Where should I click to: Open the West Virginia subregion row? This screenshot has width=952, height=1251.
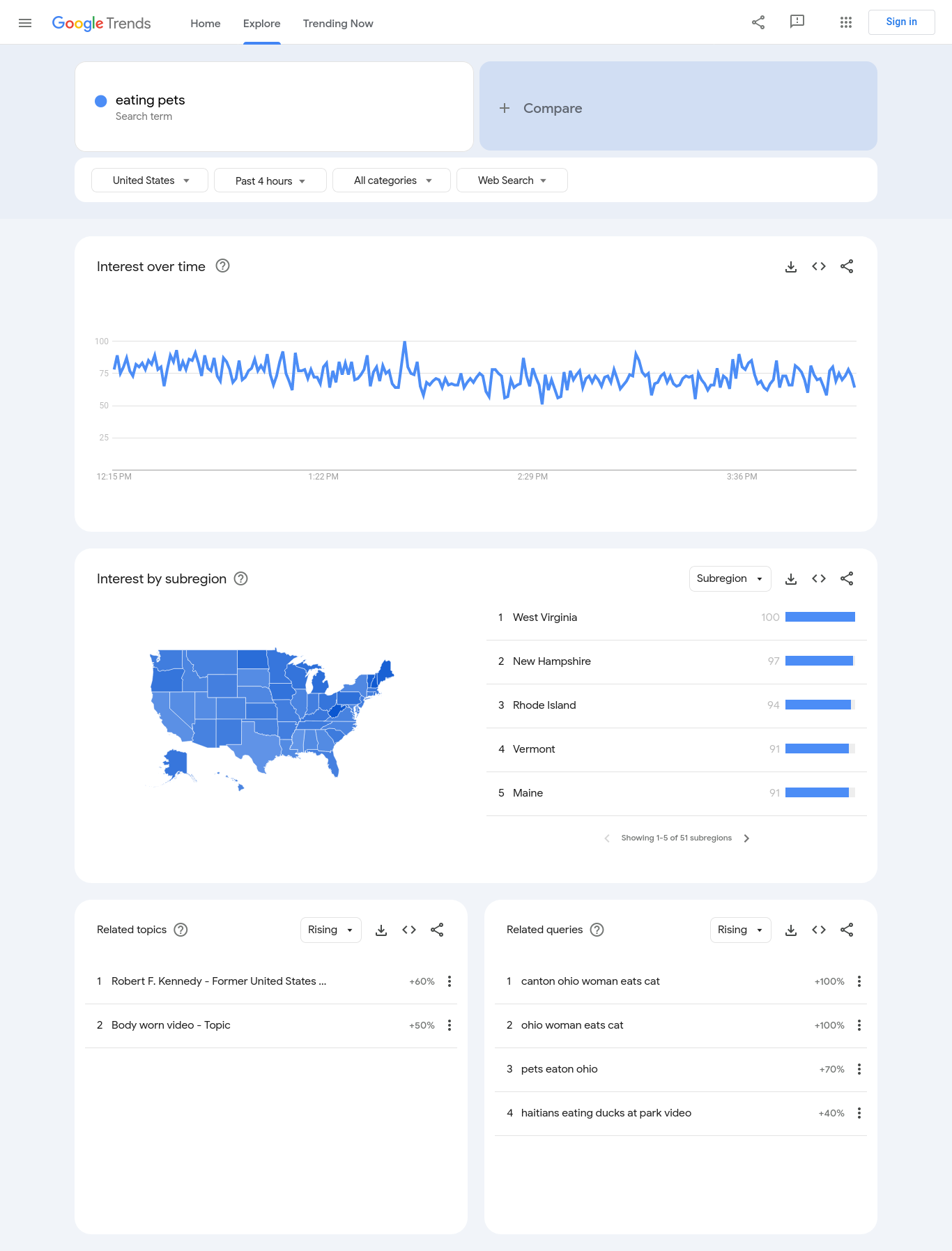[x=677, y=617]
